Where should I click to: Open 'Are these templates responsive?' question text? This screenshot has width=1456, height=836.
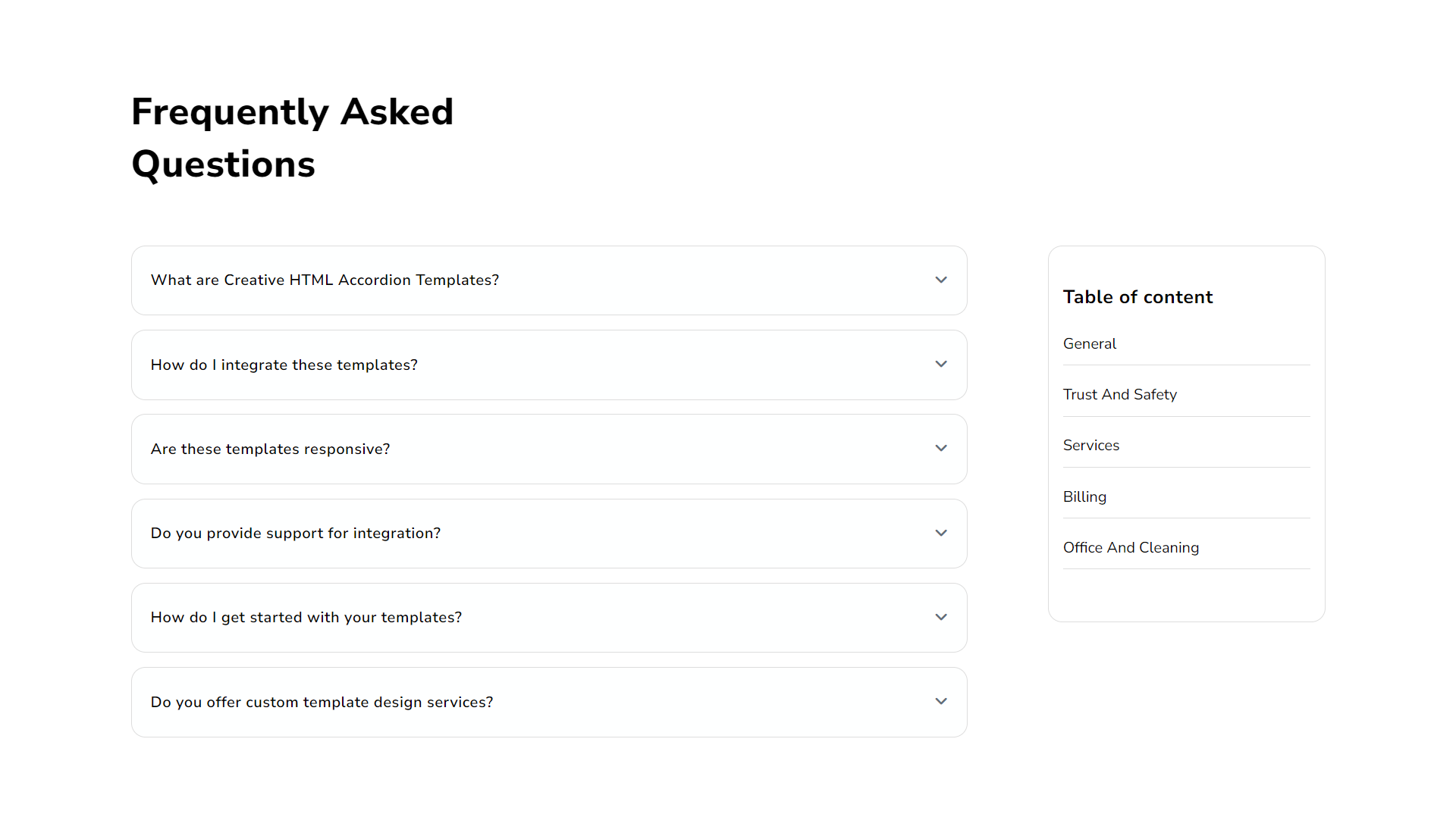click(270, 449)
